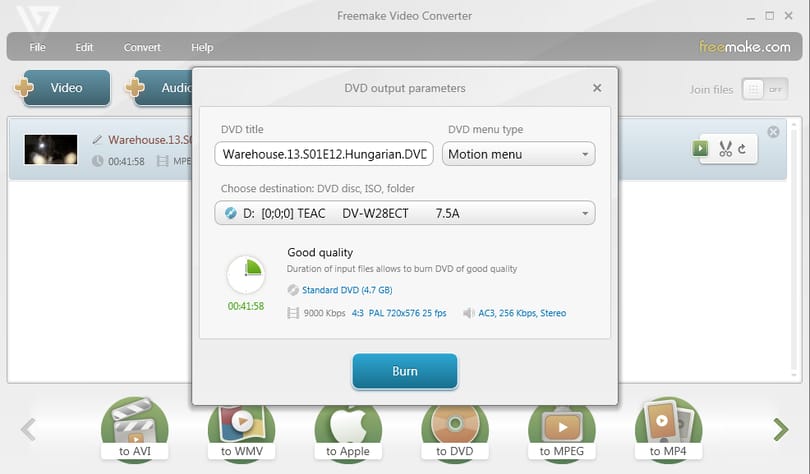Toggle the Join files switch

(x=765, y=89)
